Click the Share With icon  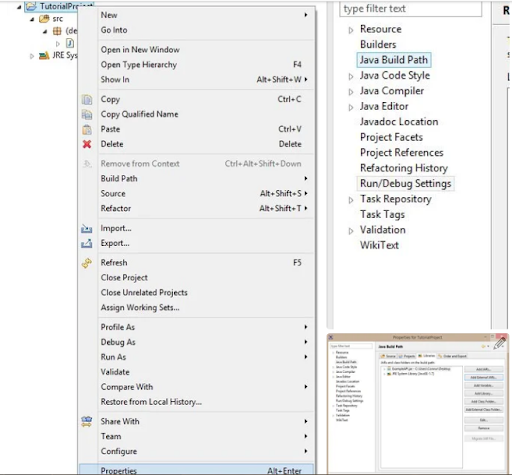[x=87, y=422]
